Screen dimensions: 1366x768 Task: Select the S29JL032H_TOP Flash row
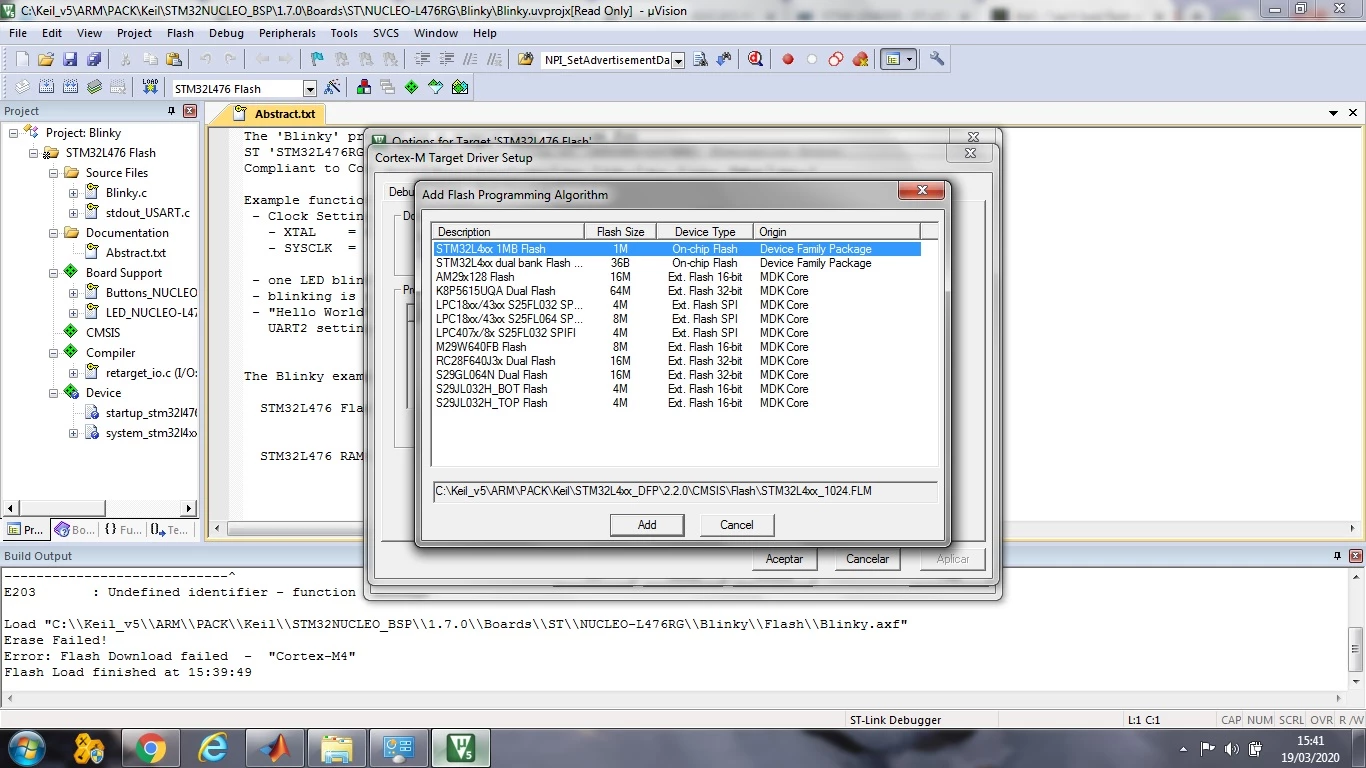point(677,403)
